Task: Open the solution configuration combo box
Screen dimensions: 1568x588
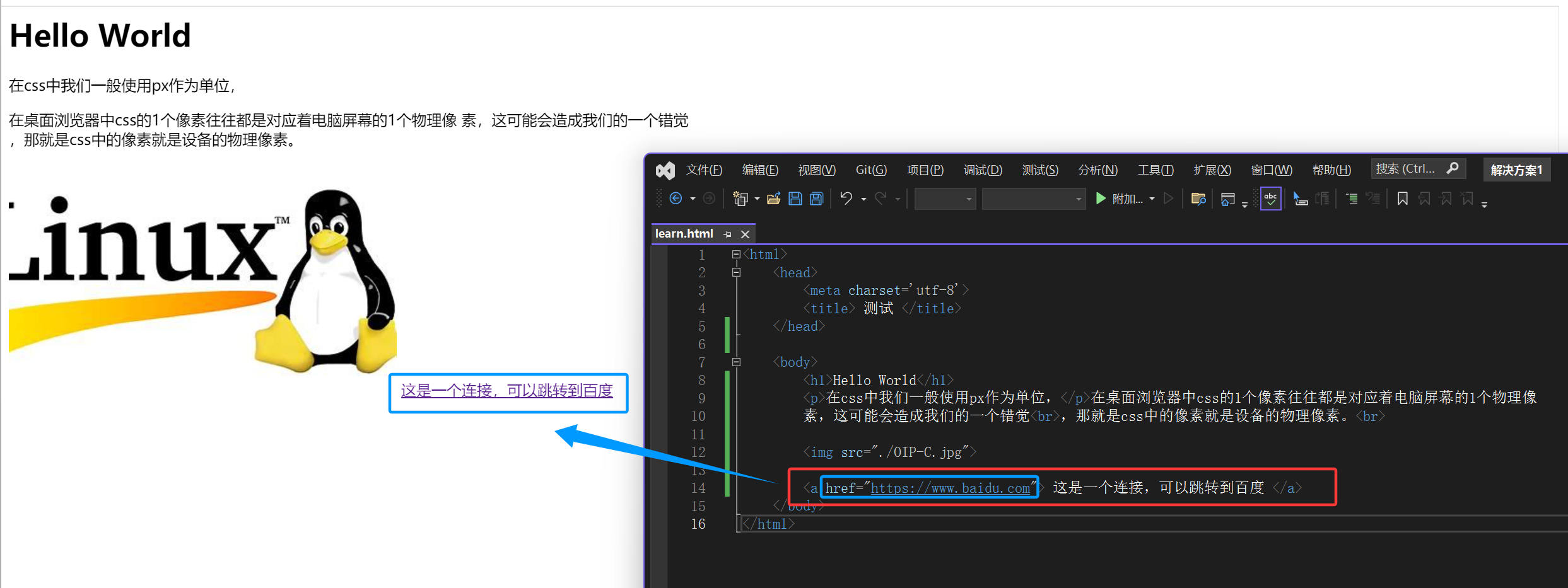Action: click(945, 199)
